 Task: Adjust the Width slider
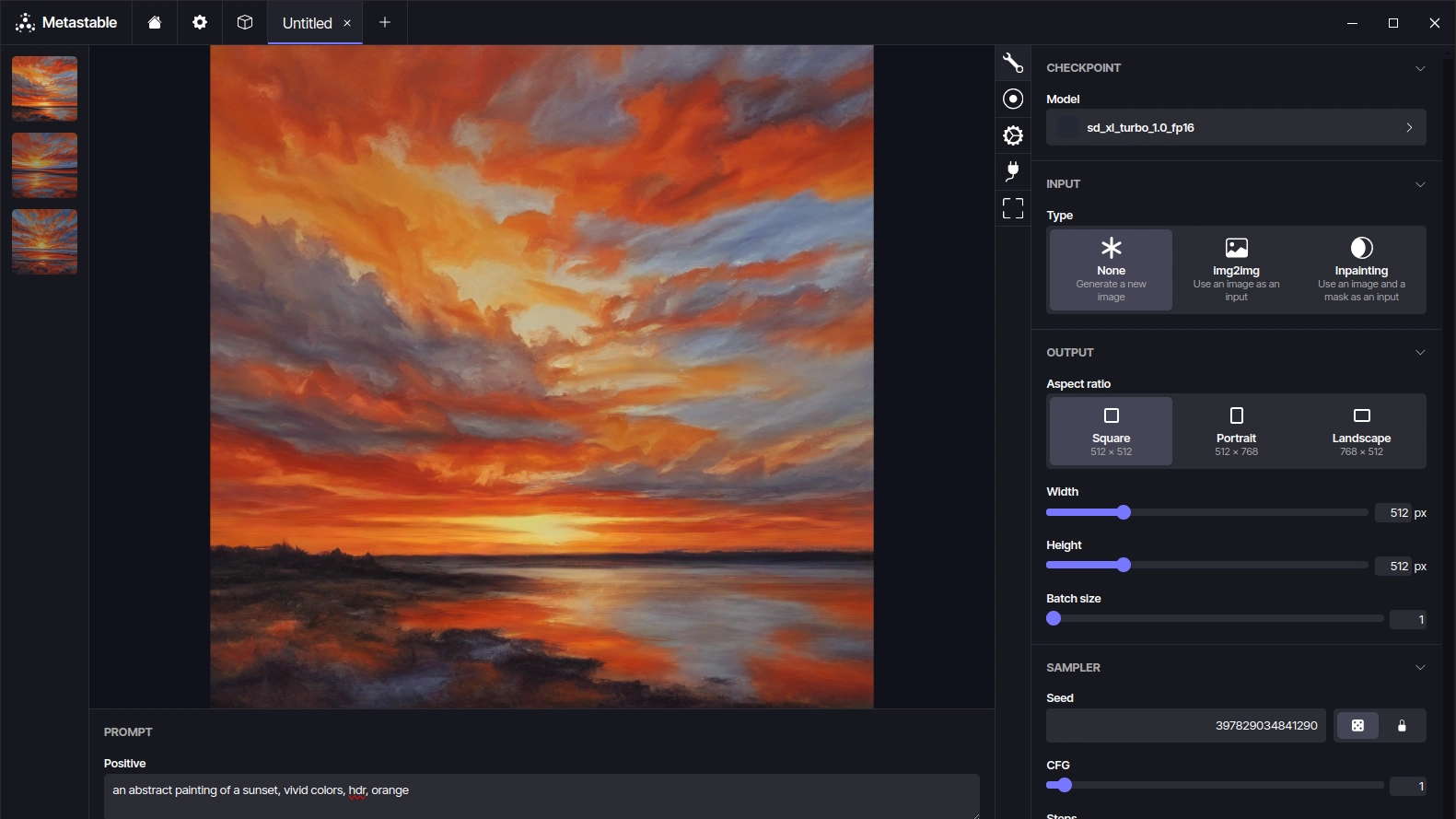[1206, 512]
